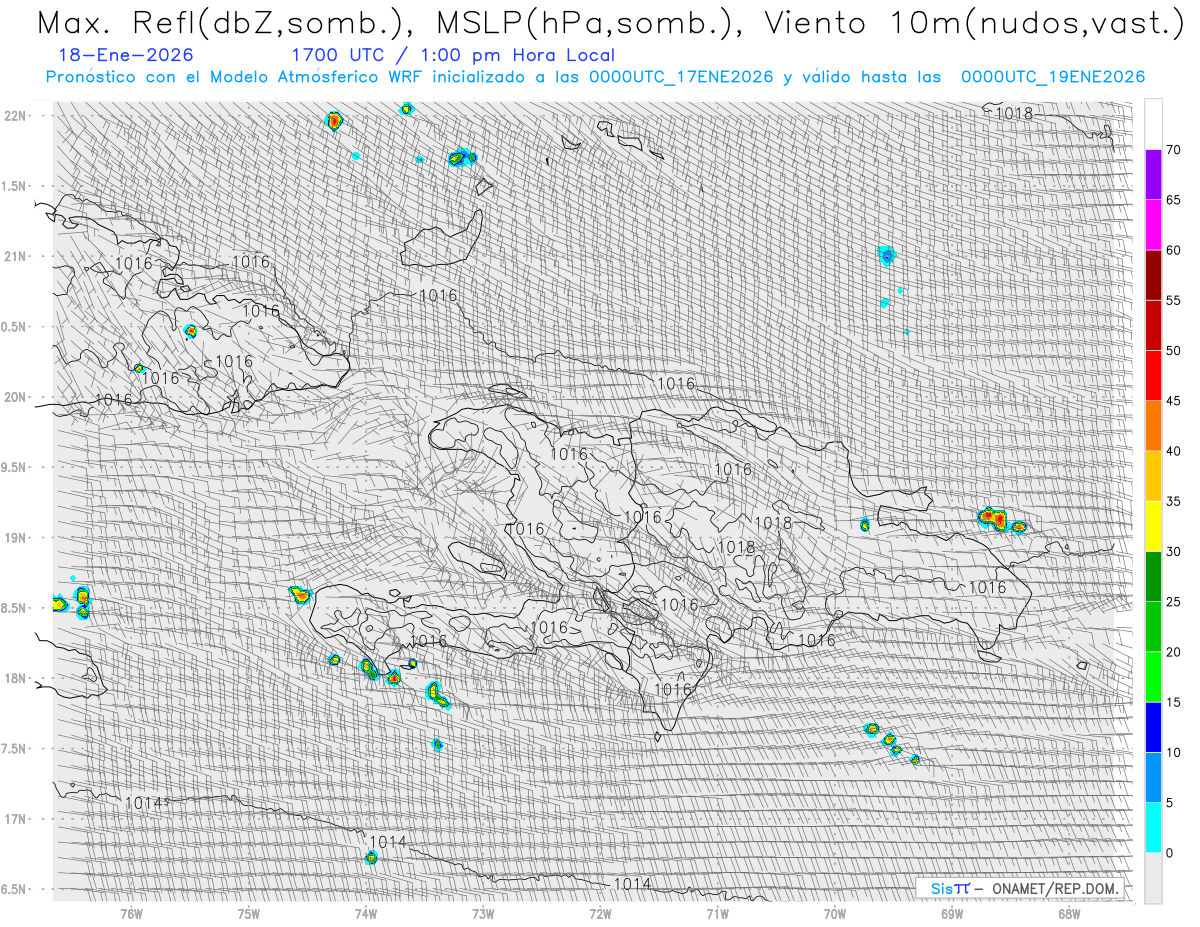
Task: Select the '55' colorbar tick label
Action: click(1173, 300)
